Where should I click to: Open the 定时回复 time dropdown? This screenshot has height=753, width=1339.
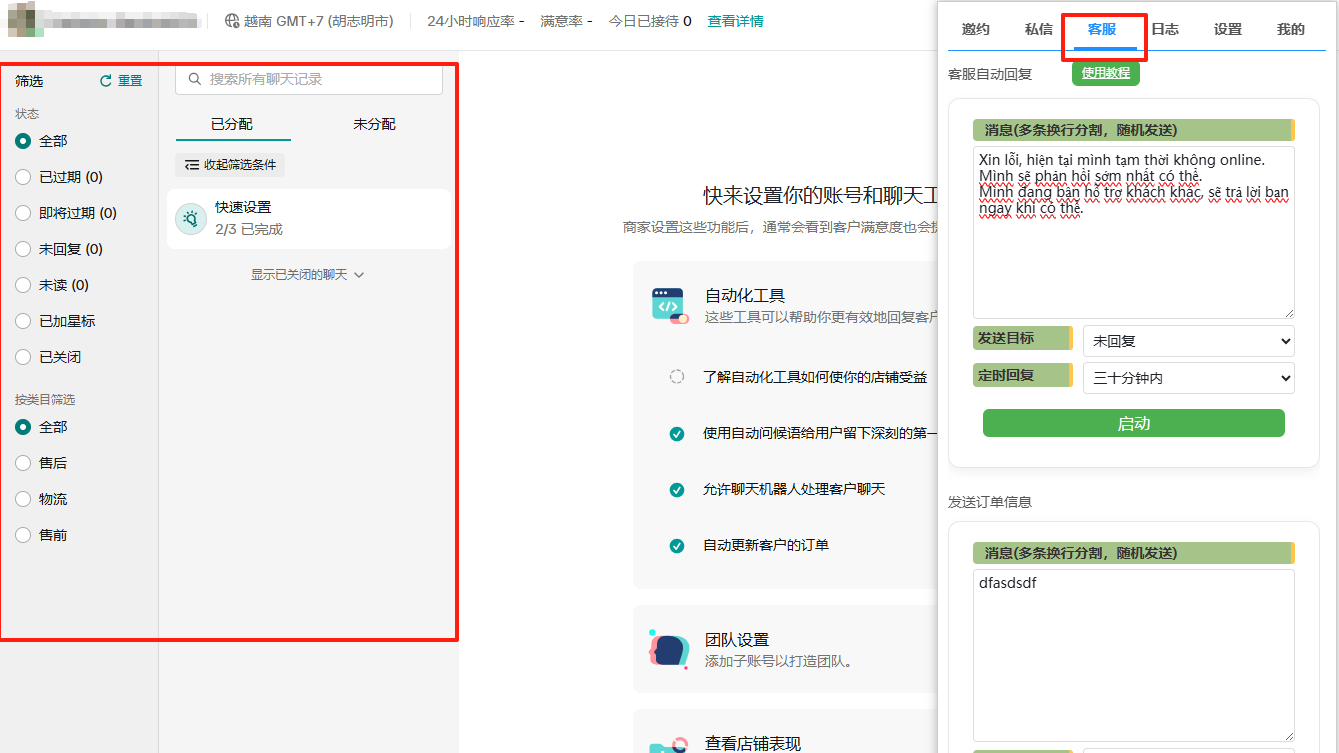(x=1188, y=378)
